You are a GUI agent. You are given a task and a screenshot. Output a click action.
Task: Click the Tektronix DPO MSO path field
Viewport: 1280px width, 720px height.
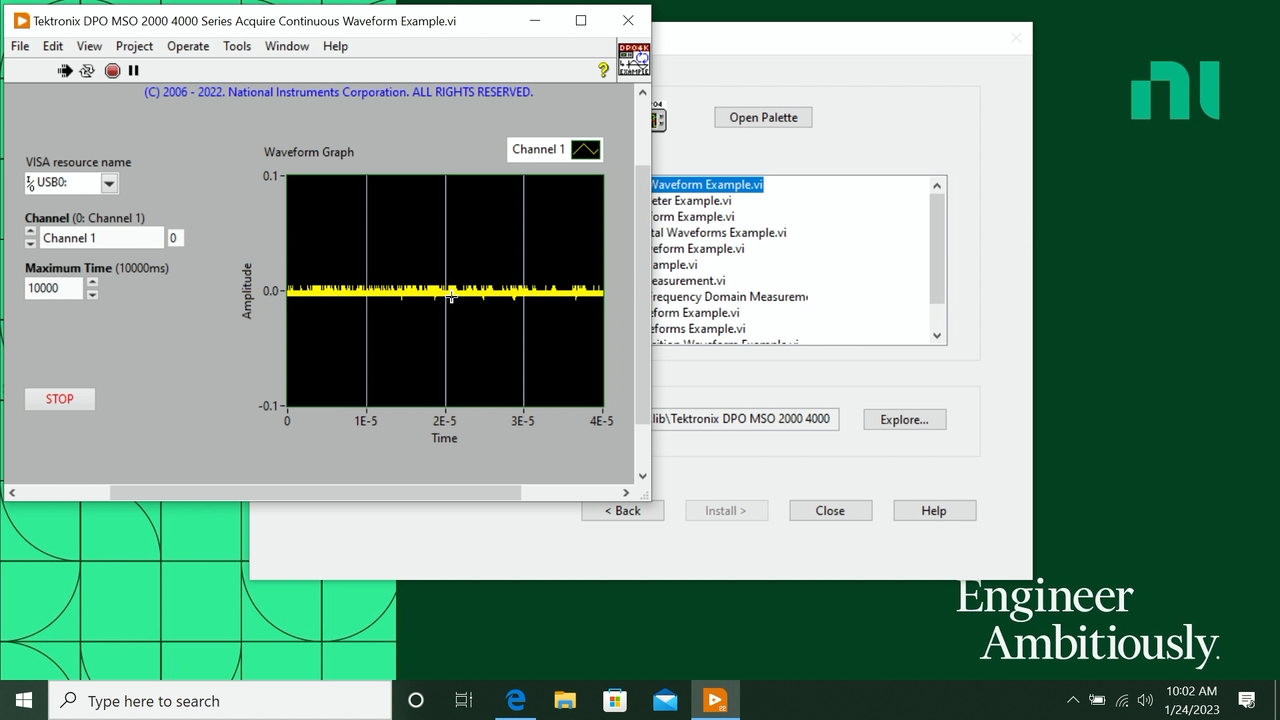tap(743, 419)
